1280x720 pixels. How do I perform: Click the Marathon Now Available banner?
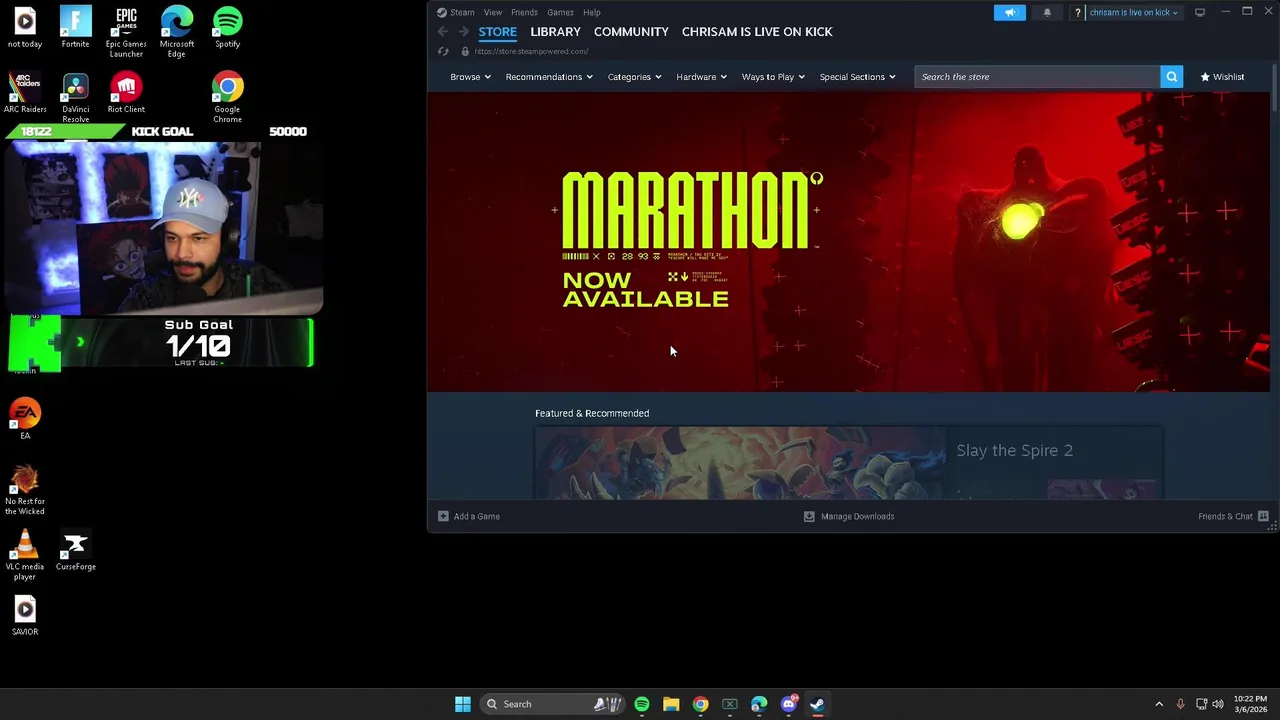click(x=848, y=242)
